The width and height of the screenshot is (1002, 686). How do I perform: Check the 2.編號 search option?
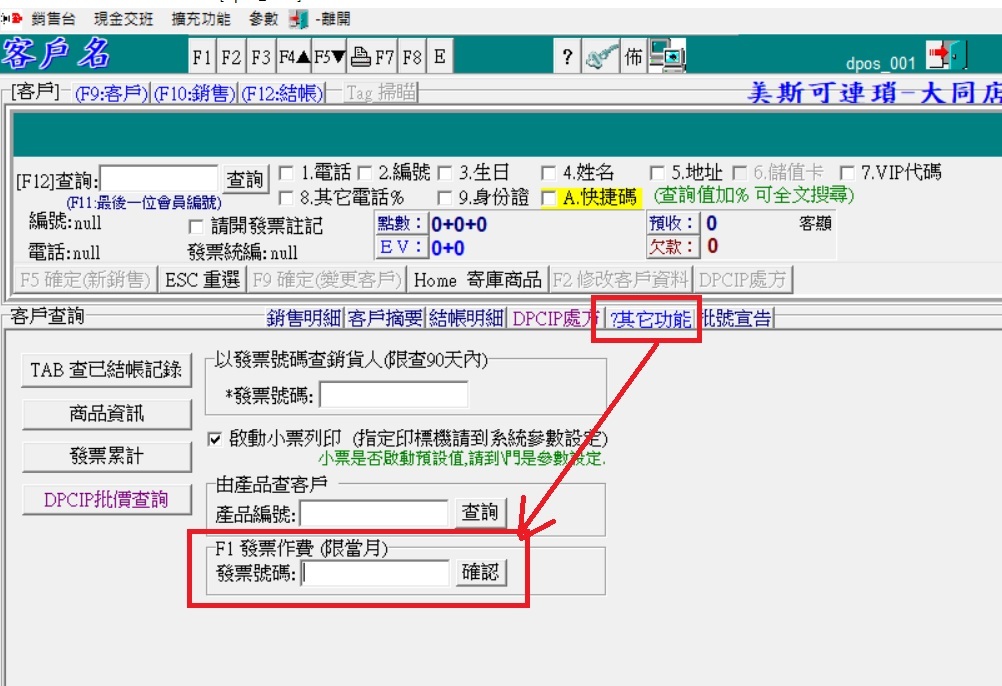click(x=365, y=172)
